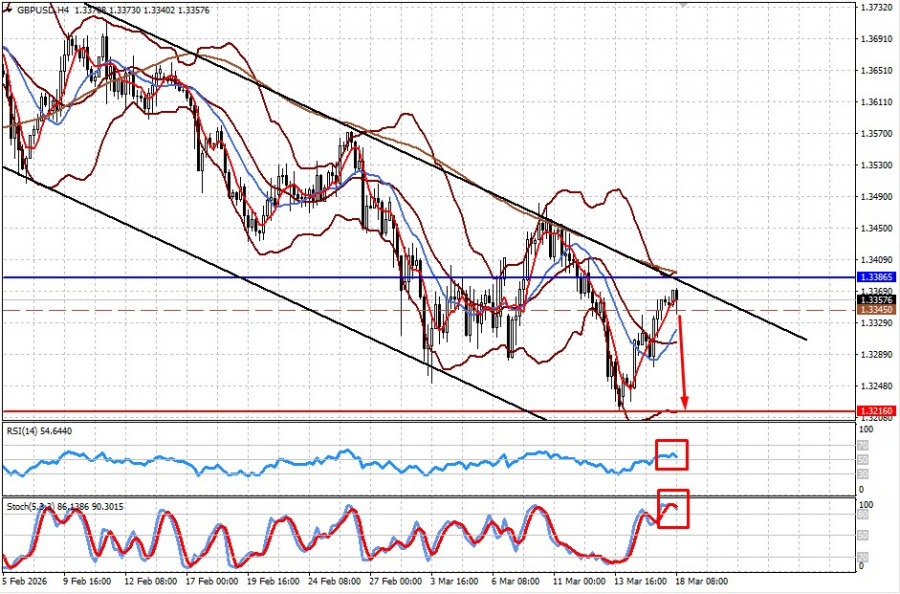Click the chart arrow icon before GBPUSD

click(x=8, y=10)
